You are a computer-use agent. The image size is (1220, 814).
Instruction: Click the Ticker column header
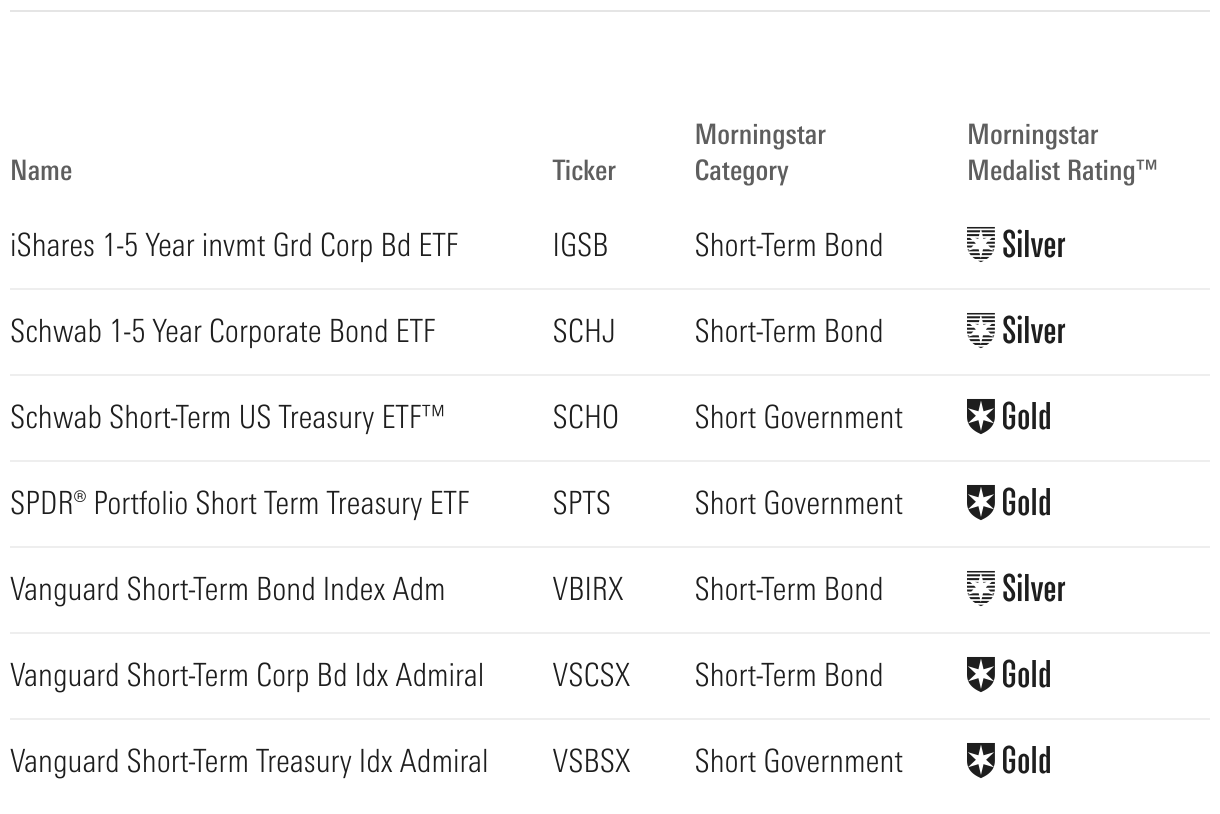(584, 171)
